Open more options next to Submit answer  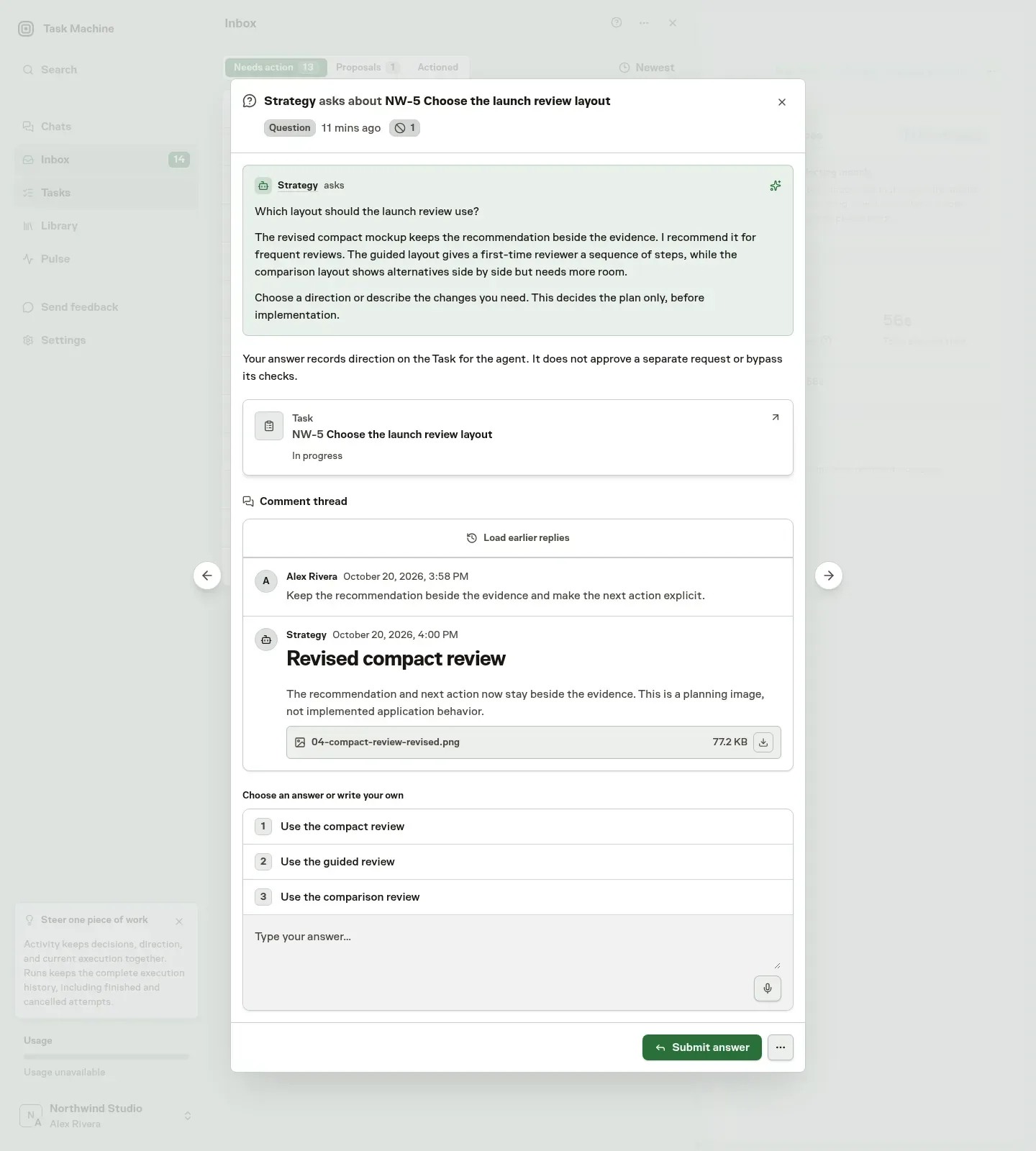[781, 1047]
